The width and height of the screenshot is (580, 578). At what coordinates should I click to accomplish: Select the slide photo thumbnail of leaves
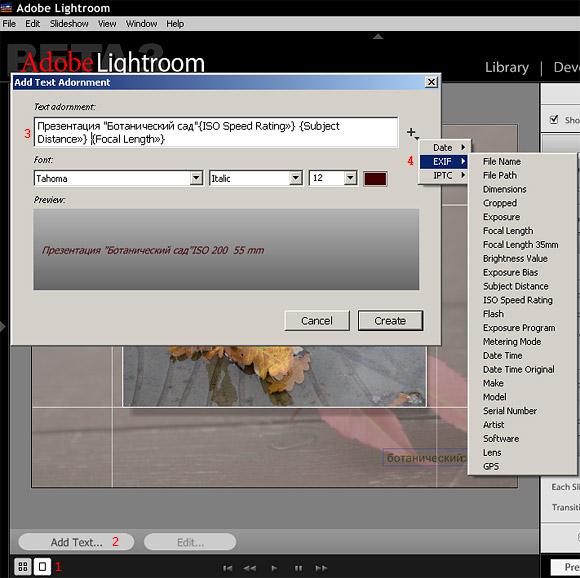coord(274,376)
